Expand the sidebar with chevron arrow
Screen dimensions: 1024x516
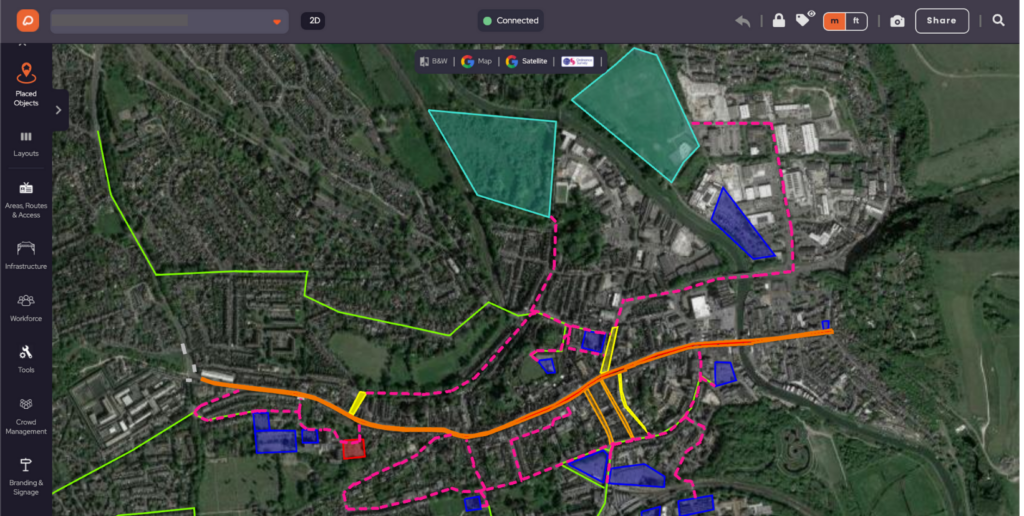tap(59, 110)
